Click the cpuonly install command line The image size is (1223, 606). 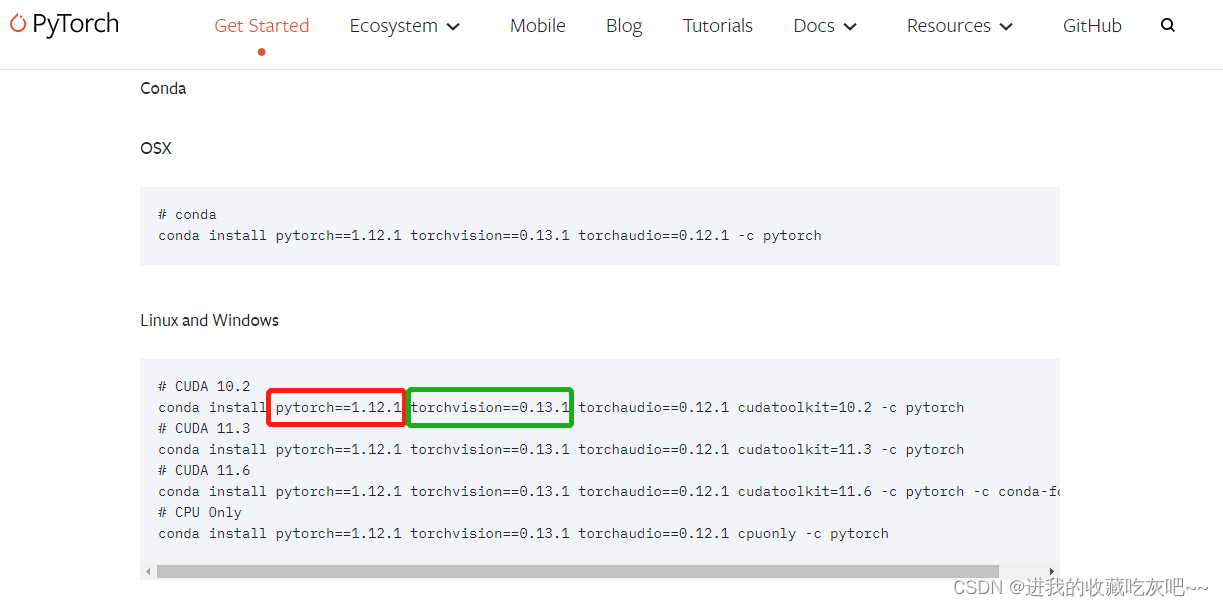(523, 533)
